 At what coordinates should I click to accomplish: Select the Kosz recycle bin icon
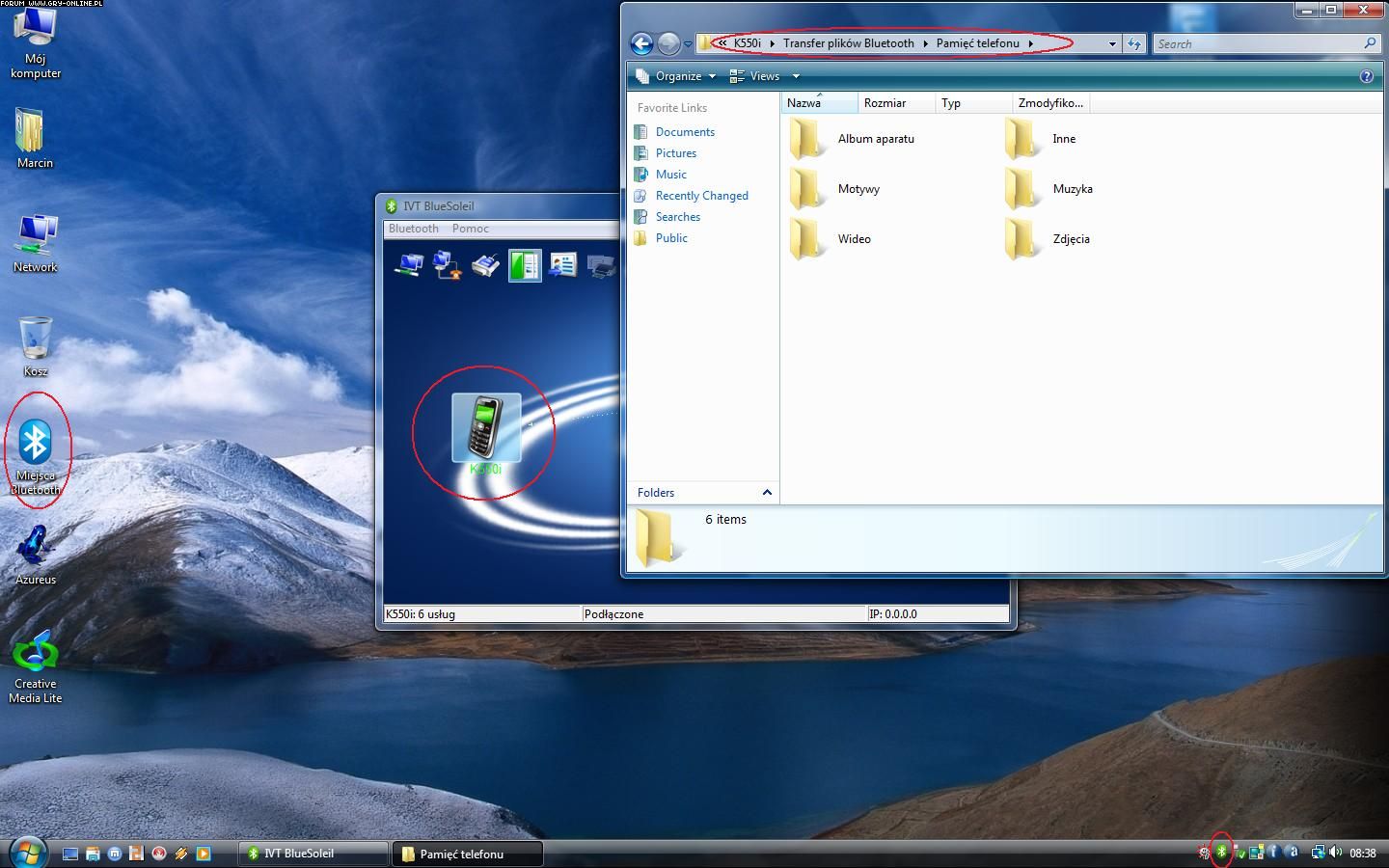36,346
